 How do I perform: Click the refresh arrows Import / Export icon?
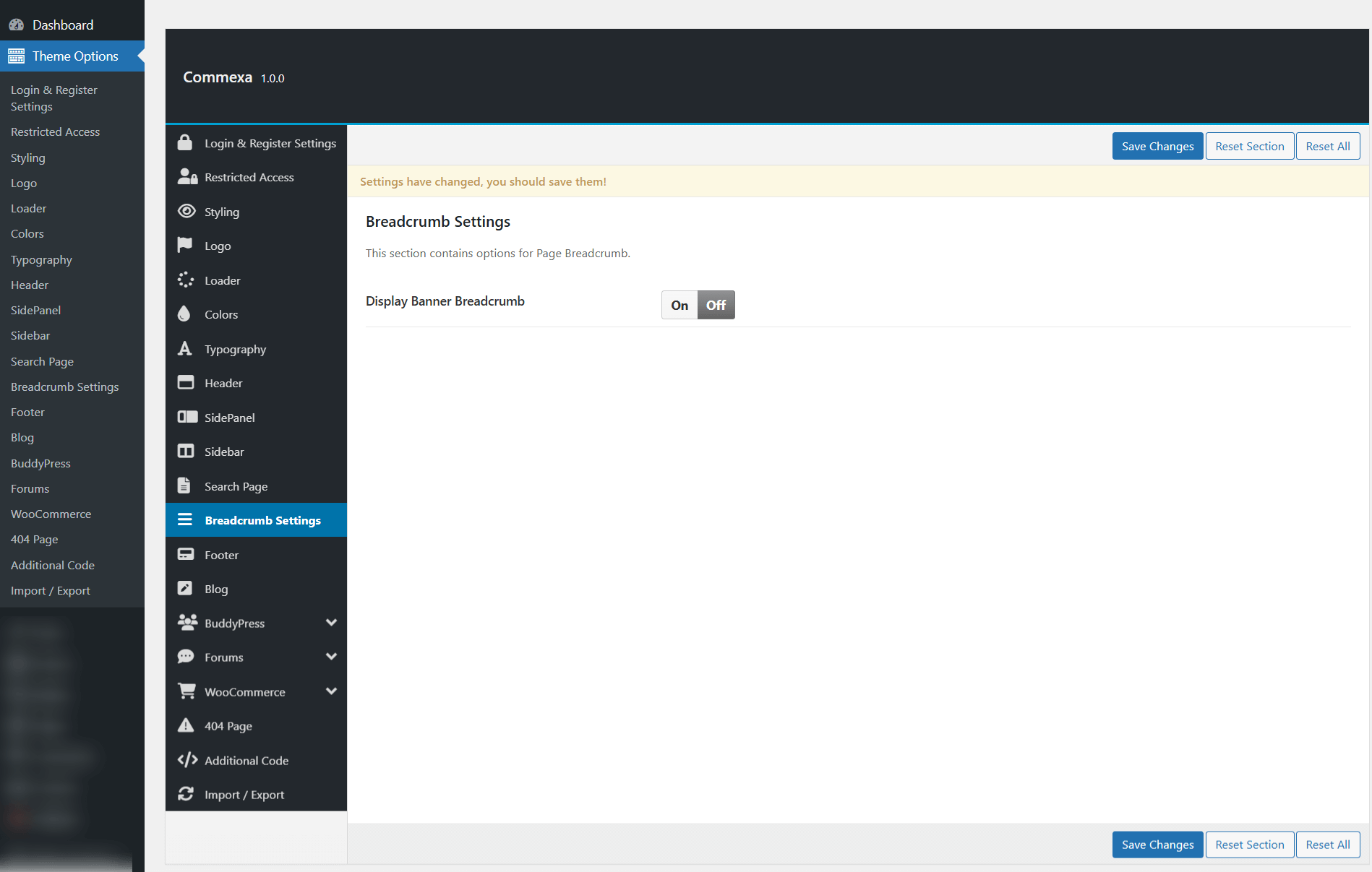pos(186,794)
